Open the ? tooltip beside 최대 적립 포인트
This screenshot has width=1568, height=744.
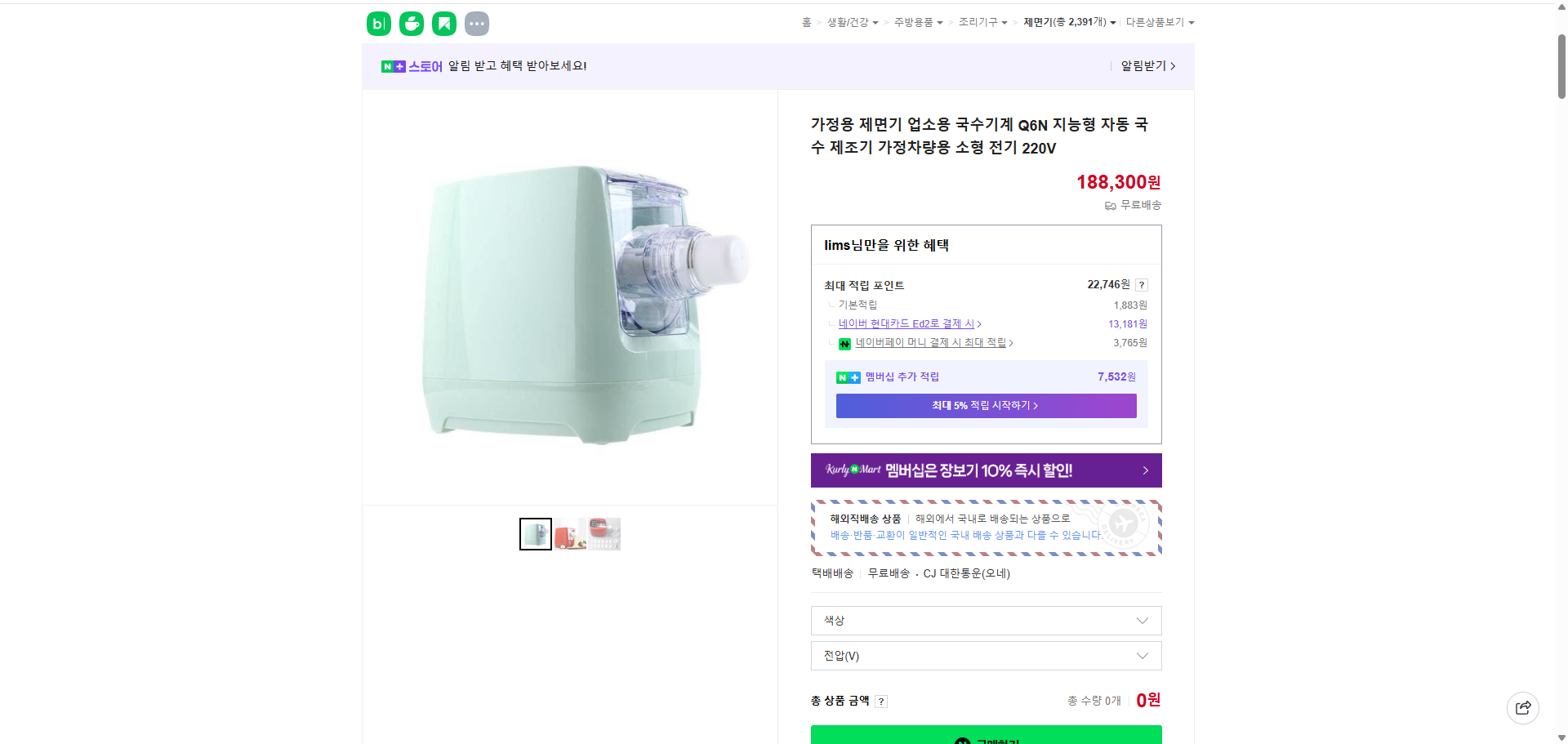(x=1141, y=285)
